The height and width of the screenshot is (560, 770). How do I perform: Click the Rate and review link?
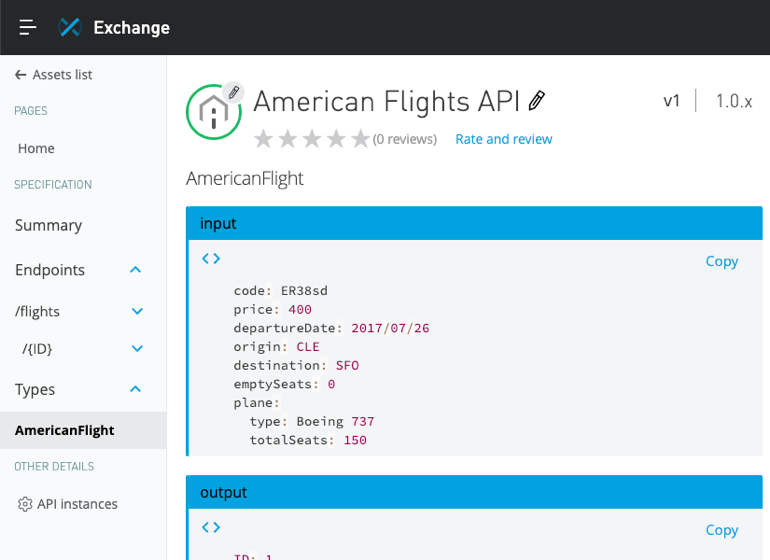coord(504,139)
